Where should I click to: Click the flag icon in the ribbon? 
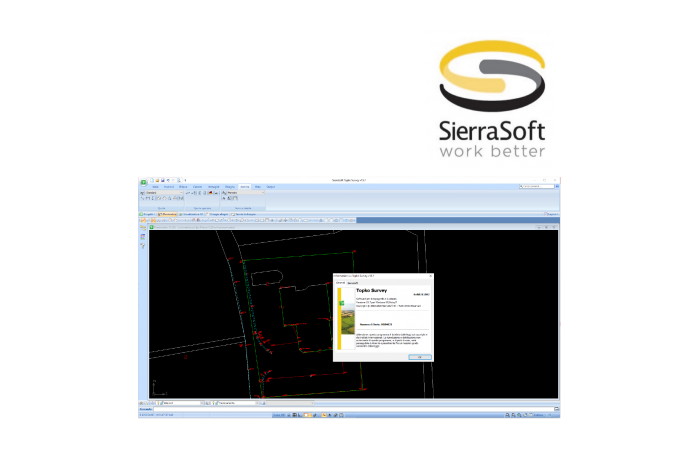(x=210, y=193)
